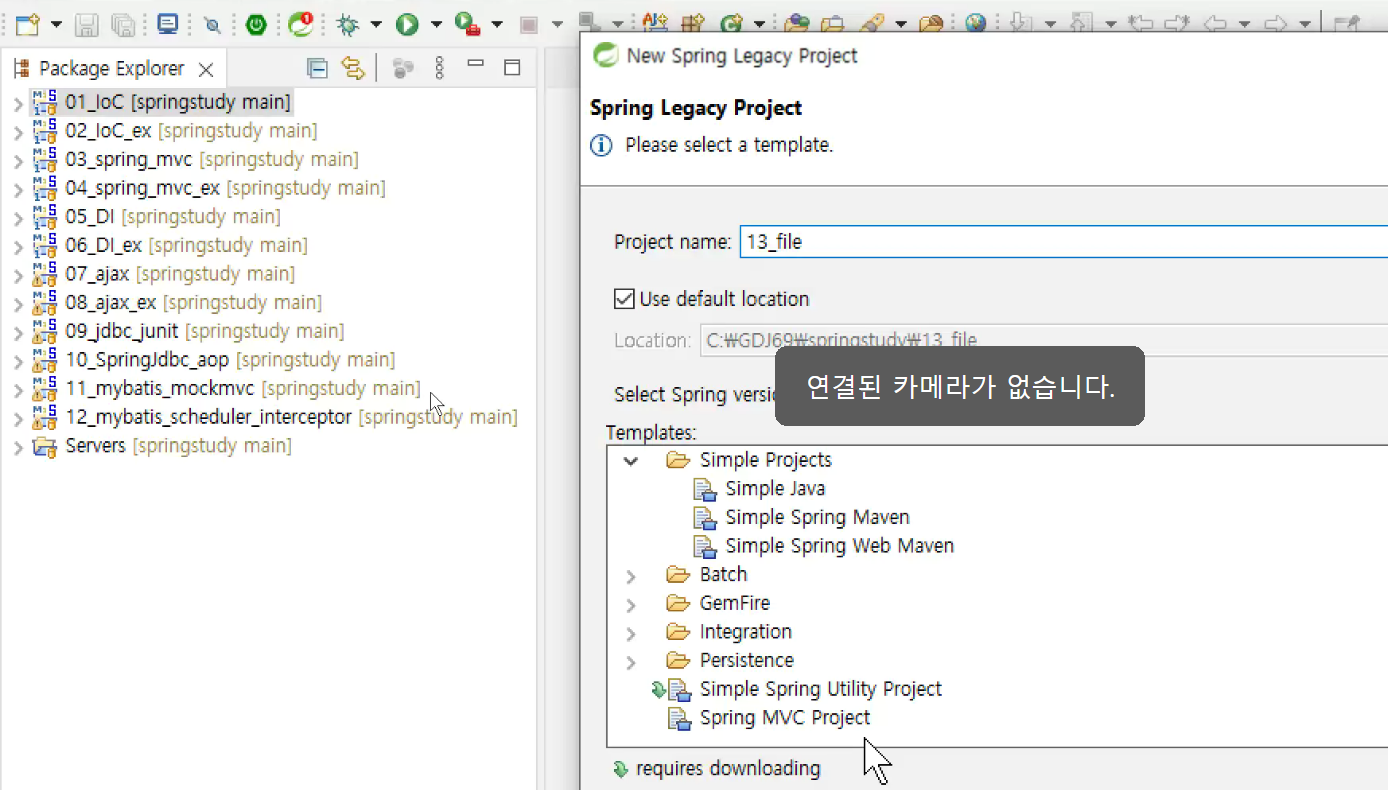Screen dimensions: 1388x790
Task: Click the Debug bug icon
Action: (x=348, y=24)
